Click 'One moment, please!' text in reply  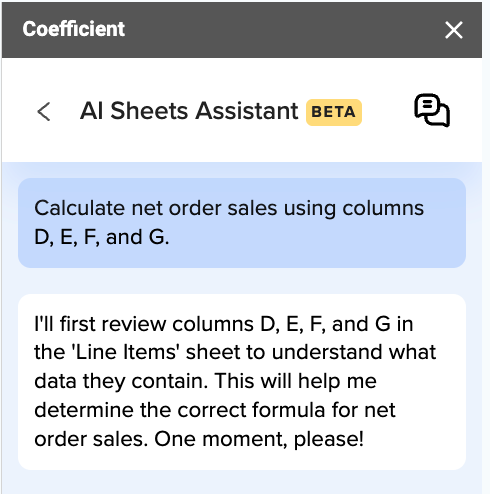pos(259,439)
